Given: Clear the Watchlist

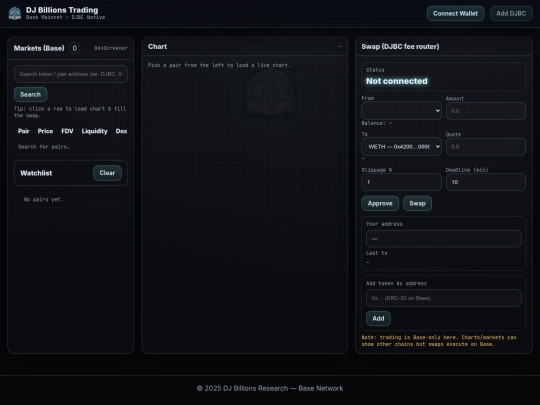Looking at the screenshot, I should click(x=107, y=173).
